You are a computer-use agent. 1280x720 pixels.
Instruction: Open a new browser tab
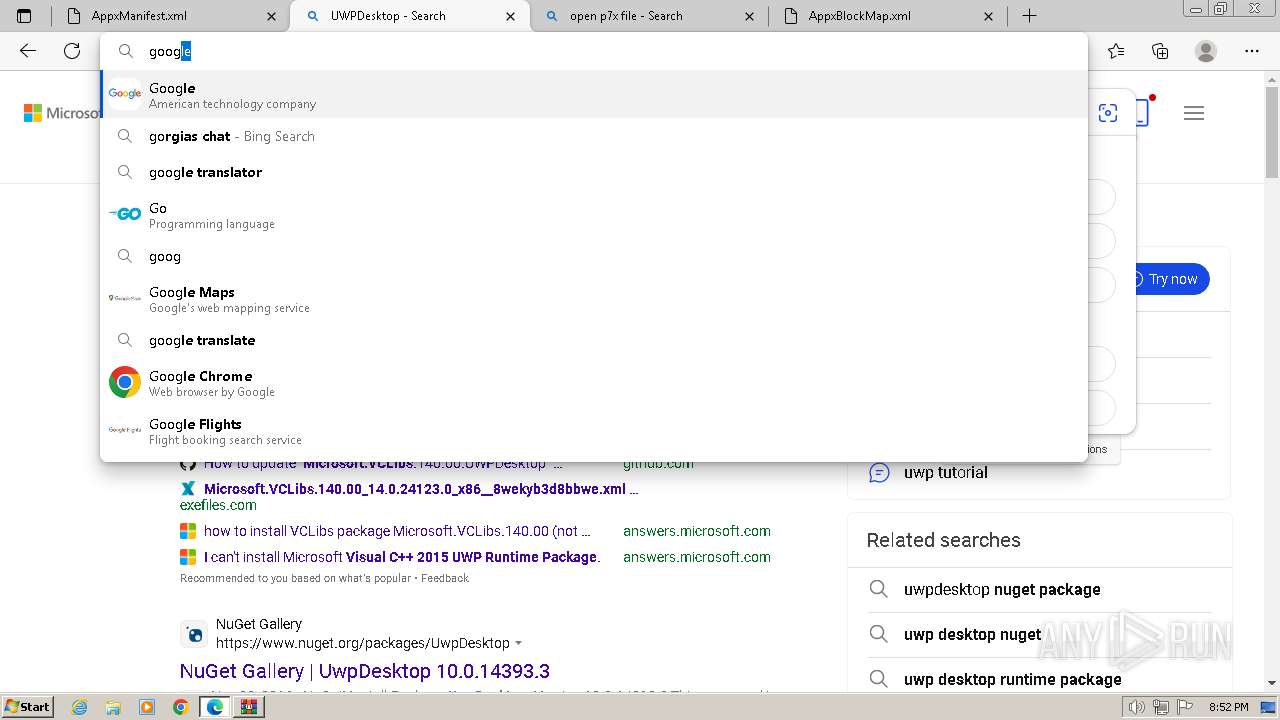tap(1029, 16)
